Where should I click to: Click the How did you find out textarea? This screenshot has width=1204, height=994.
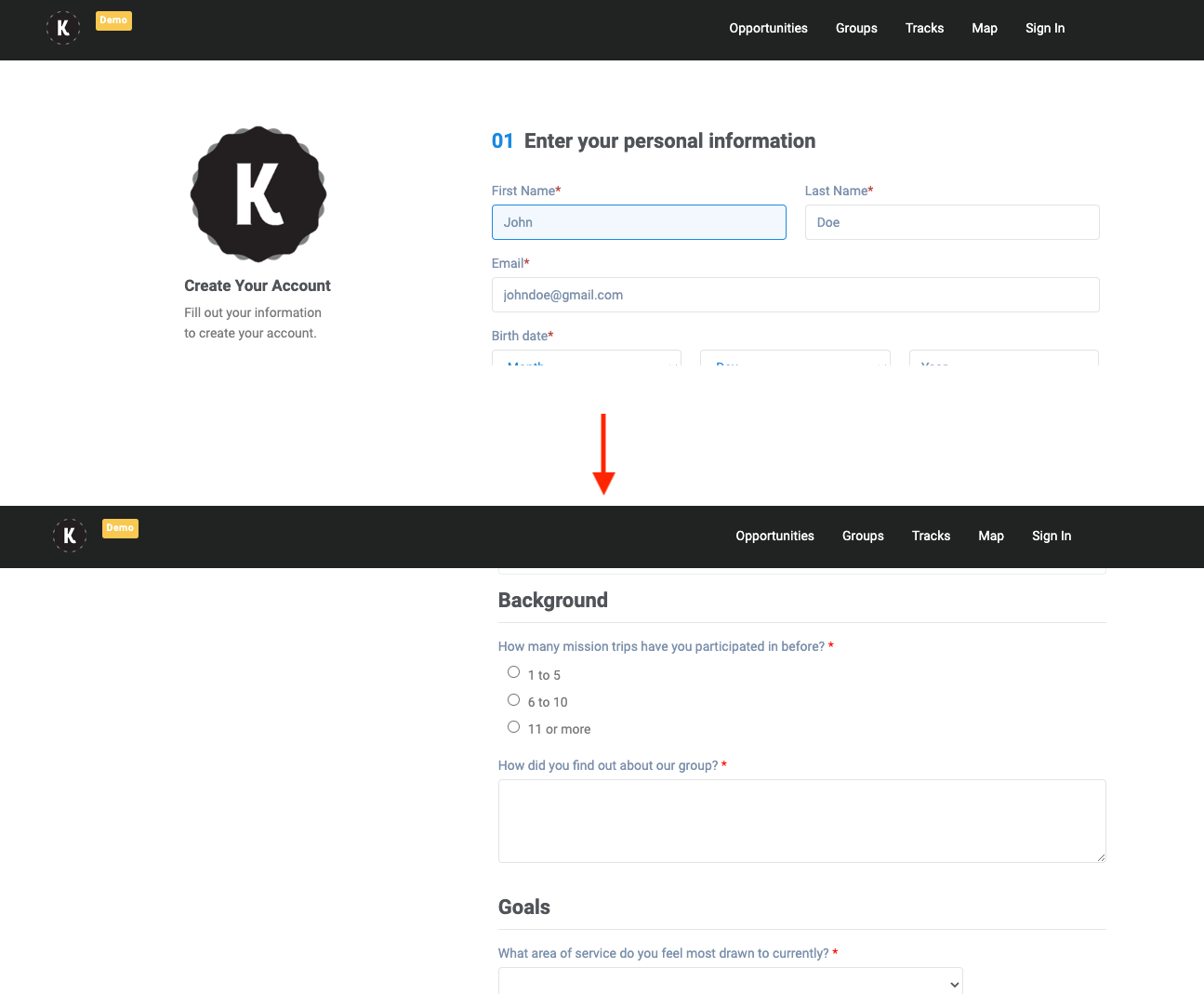tap(802, 821)
